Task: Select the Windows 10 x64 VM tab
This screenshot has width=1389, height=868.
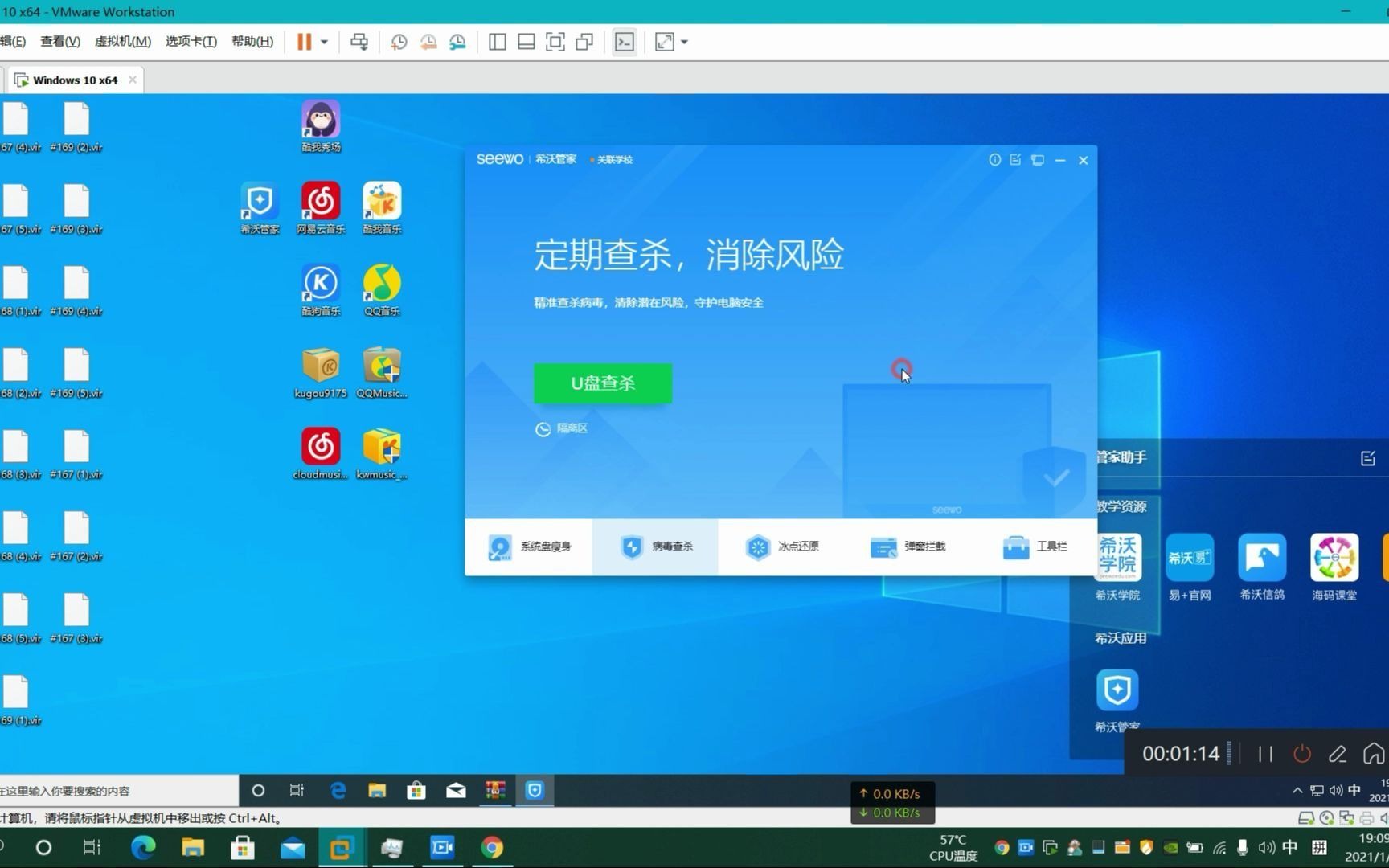Action: point(75,80)
